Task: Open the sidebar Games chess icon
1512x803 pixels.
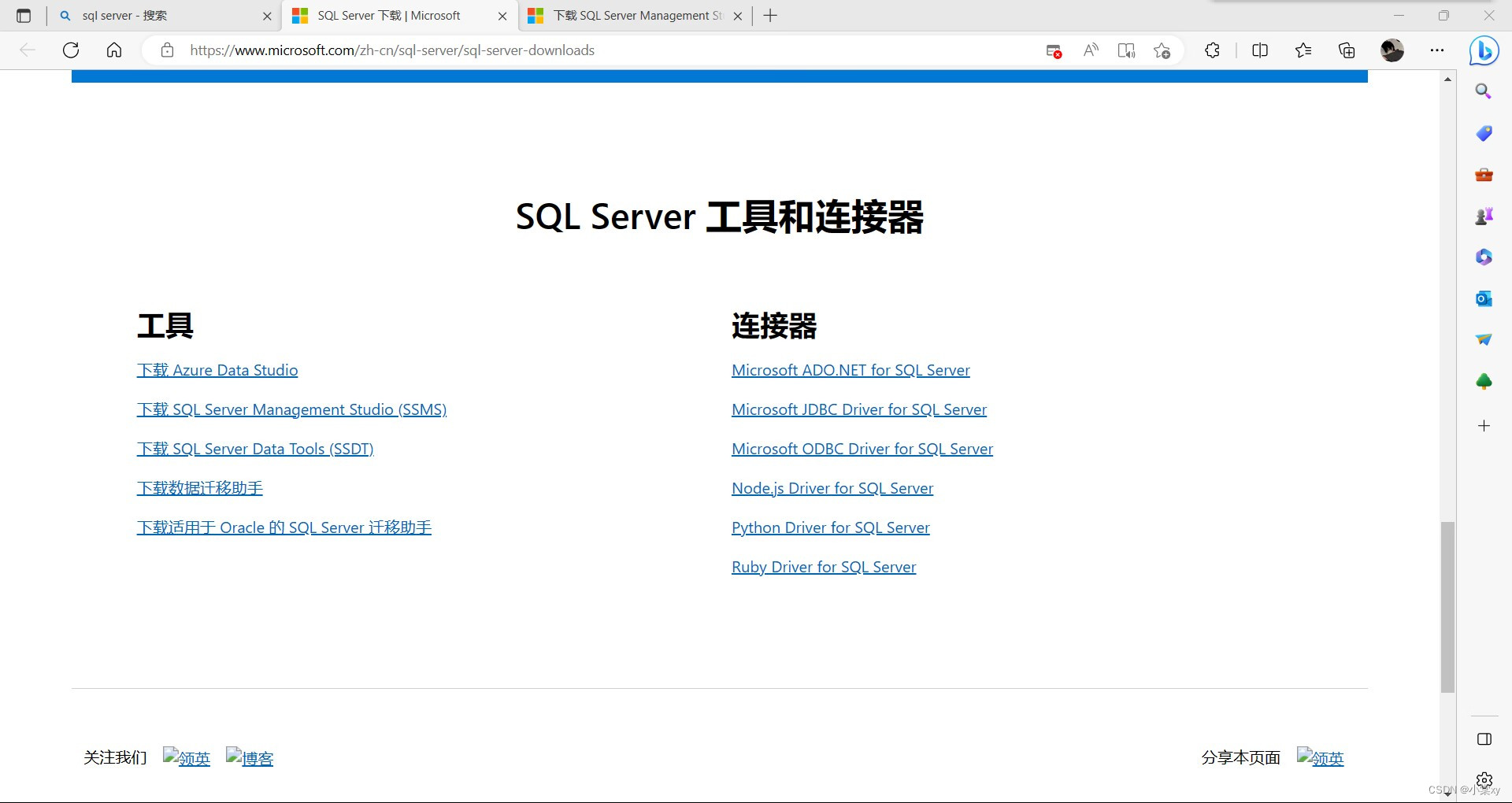Action: [1484, 216]
